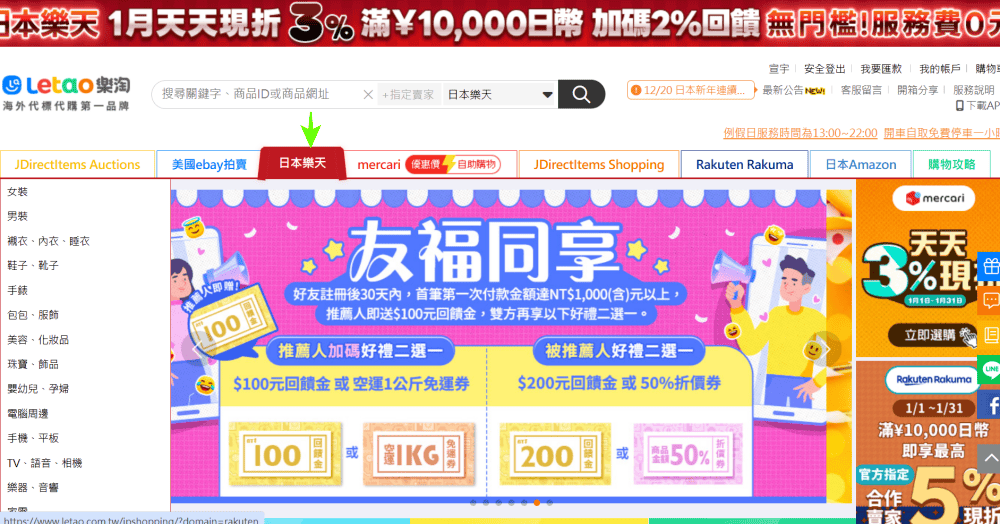Viewport: 1000px width, 524px height.
Task: Click the magnifying glass search button
Action: [581, 94]
